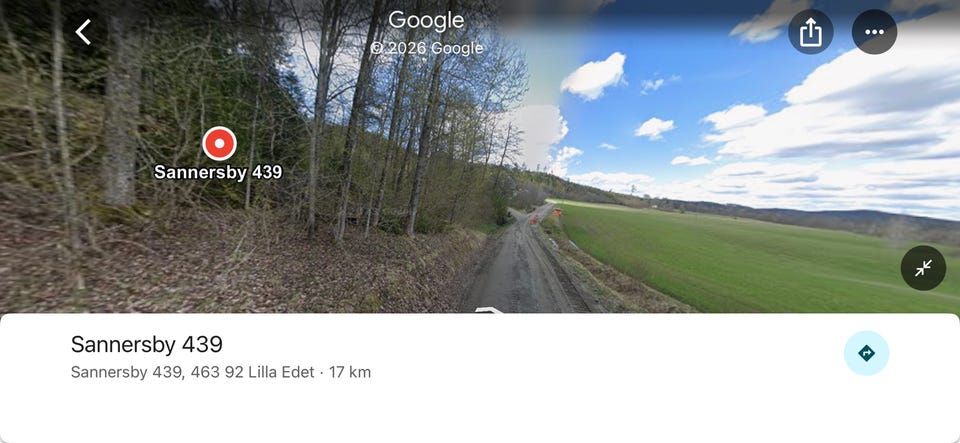The height and width of the screenshot is (443, 960).
Task: Share this Street View location
Action: click(811, 32)
